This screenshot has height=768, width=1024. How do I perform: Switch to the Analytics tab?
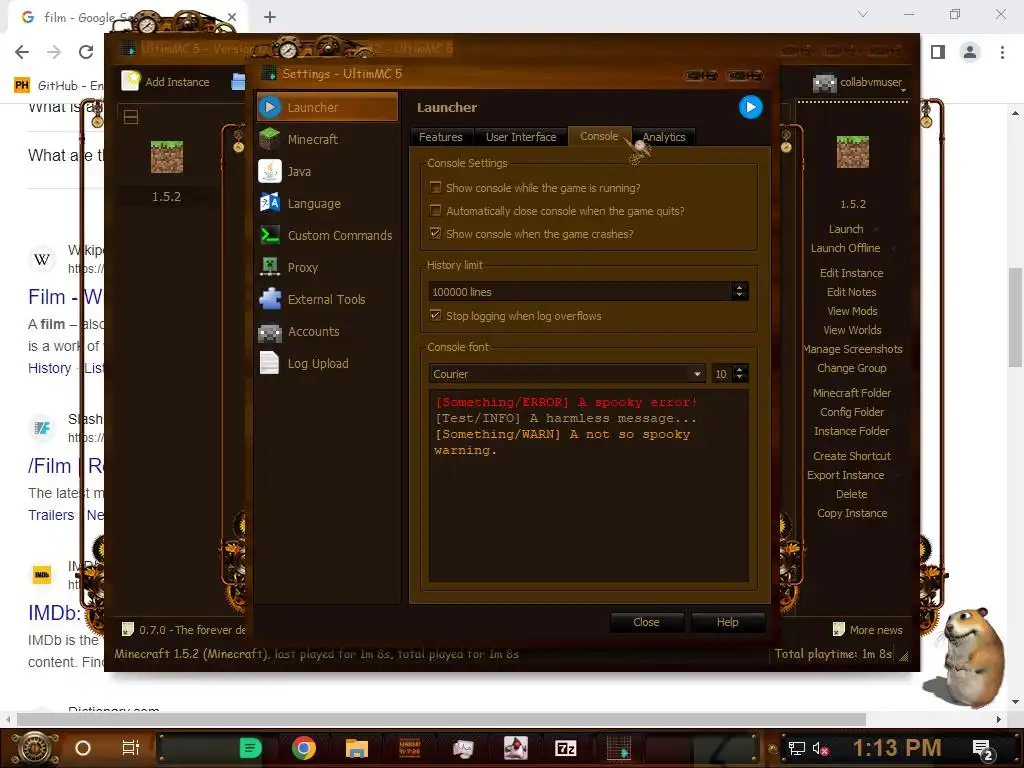coord(664,137)
